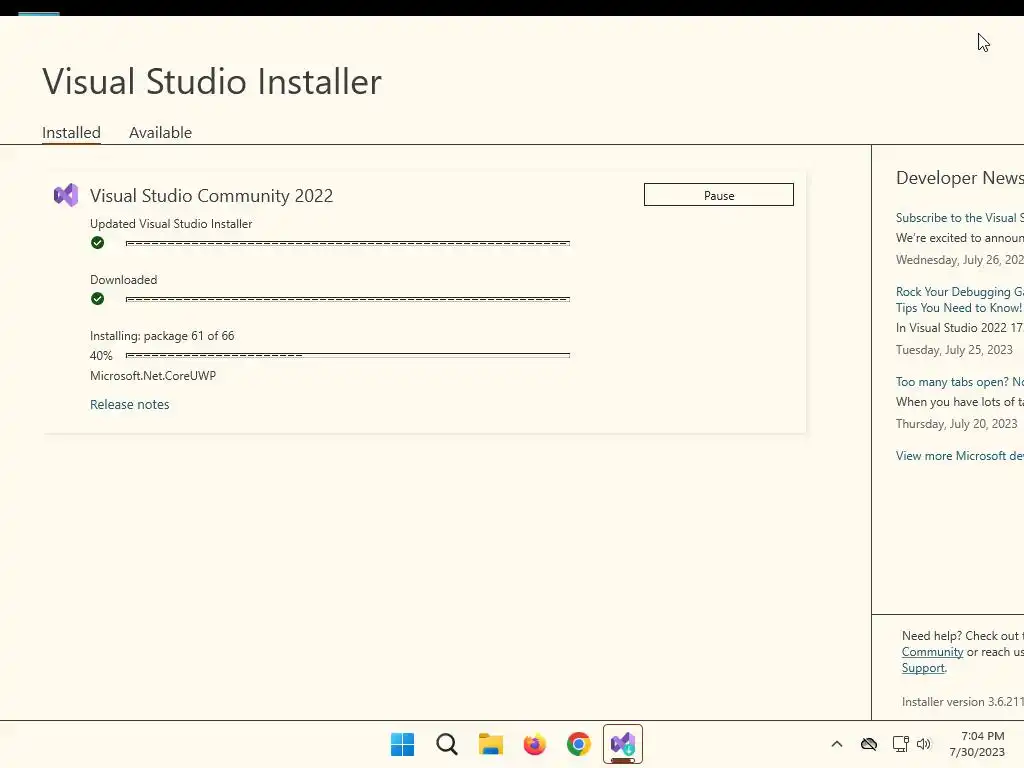Click View more Microsoft developer news
The image size is (1024, 768).
click(x=959, y=456)
